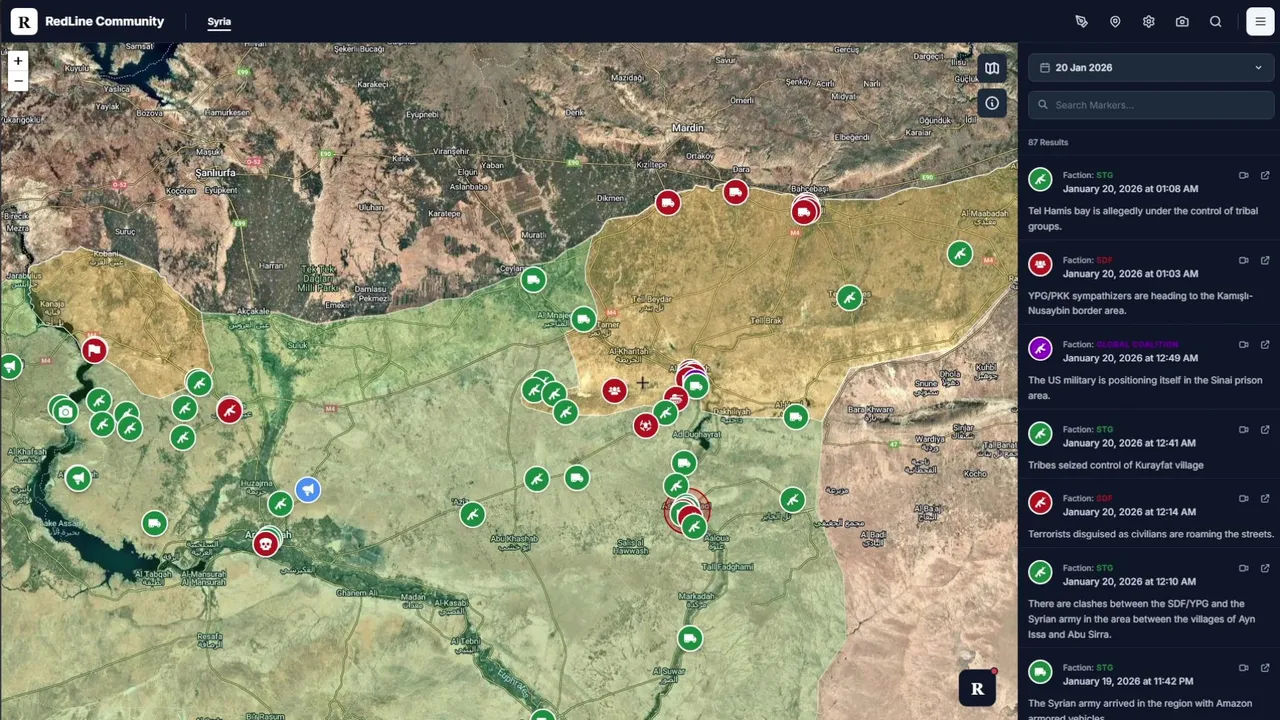Click the red flag marker on M4
Image resolution: width=1280 pixels, height=720 pixels.
pyautogui.click(x=94, y=350)
